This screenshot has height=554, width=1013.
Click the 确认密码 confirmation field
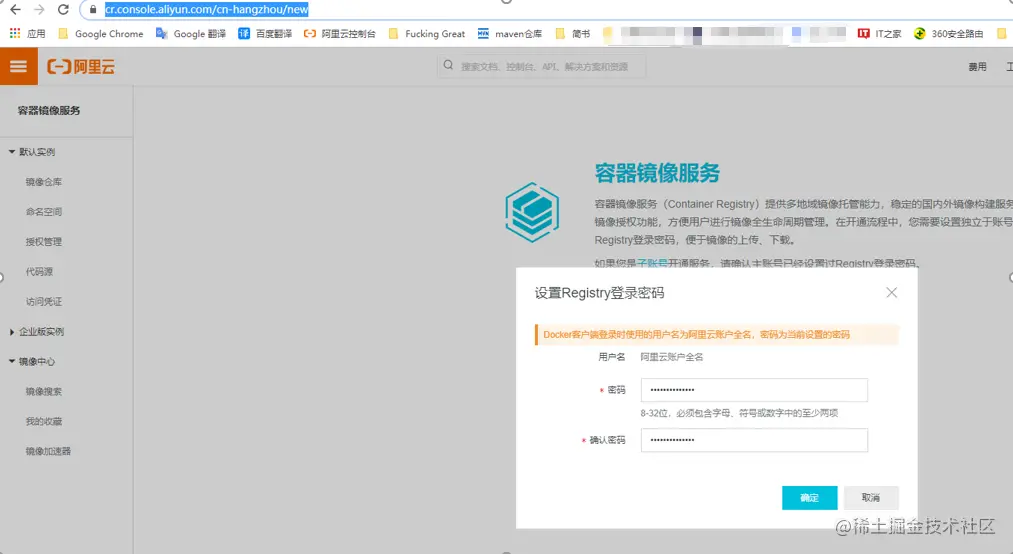tap(754, 440)
